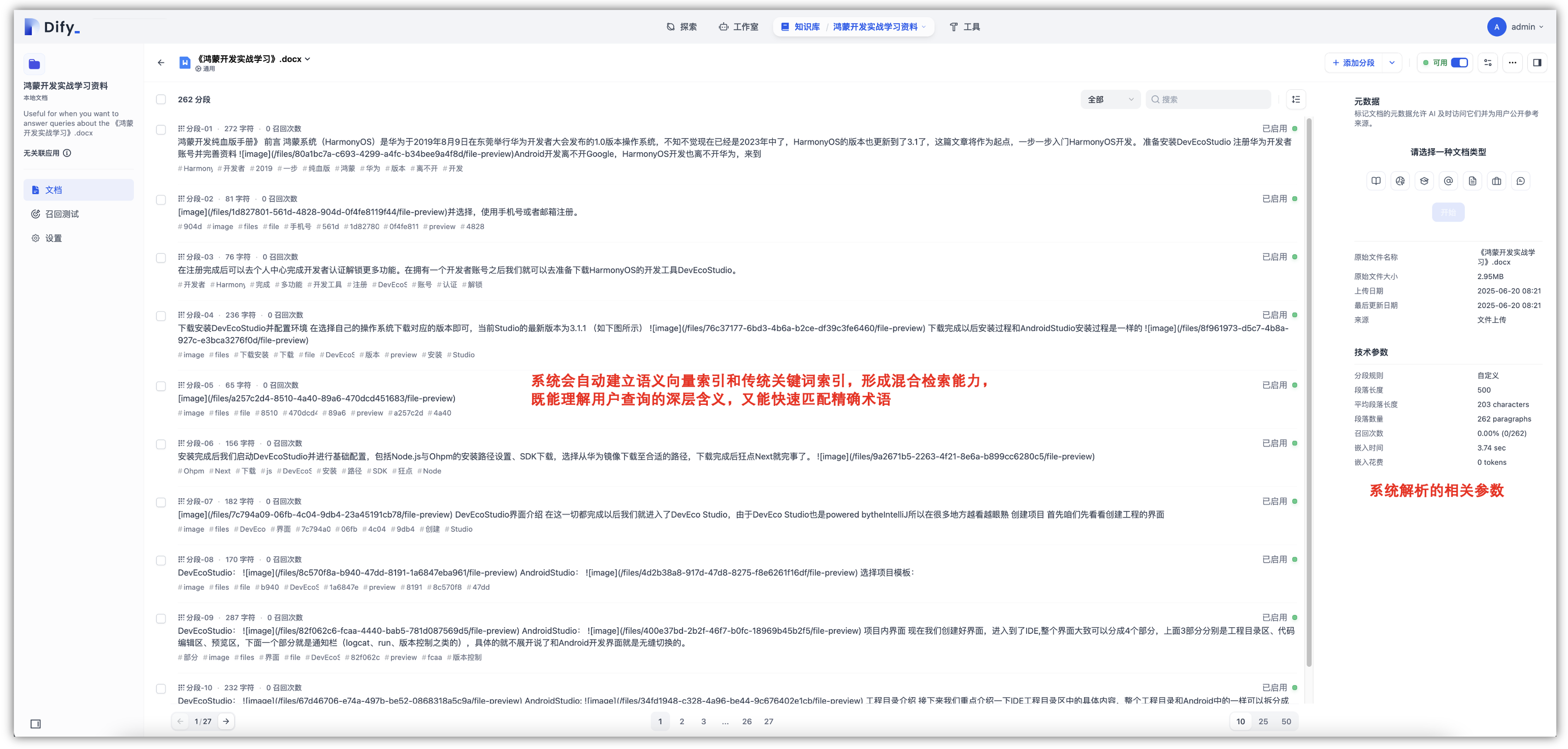This screenshot has width=1568, height=749.
Task: Click the #HarmonyOS keyword tag in 分段-01
Action: (195, 168)
